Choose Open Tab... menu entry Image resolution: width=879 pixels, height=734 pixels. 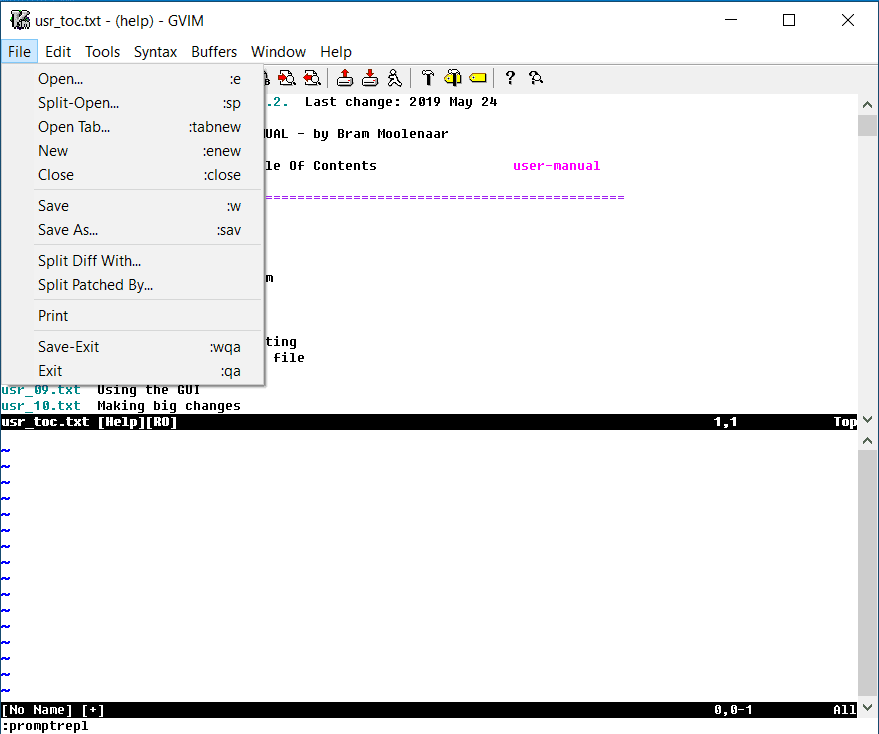point(133,127)
